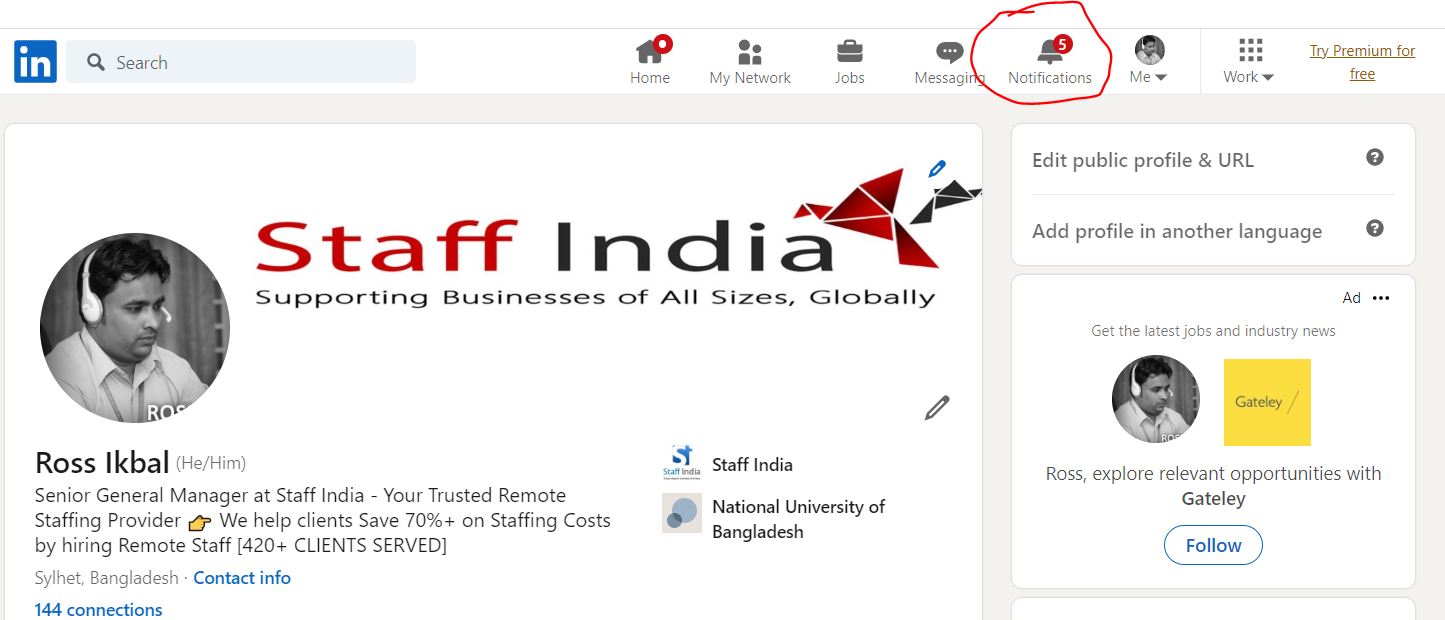Click the gray pencil to edit intro
Screen dimensions: 1445x620
(x=937, y=407)
